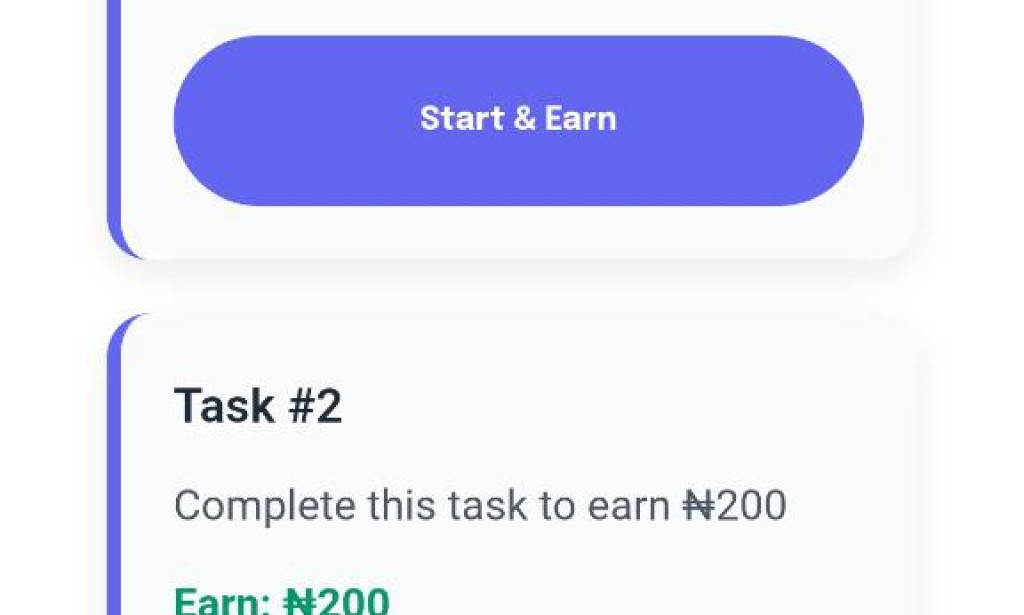Tap the Start & Earn button label

[x=516, y=119]
